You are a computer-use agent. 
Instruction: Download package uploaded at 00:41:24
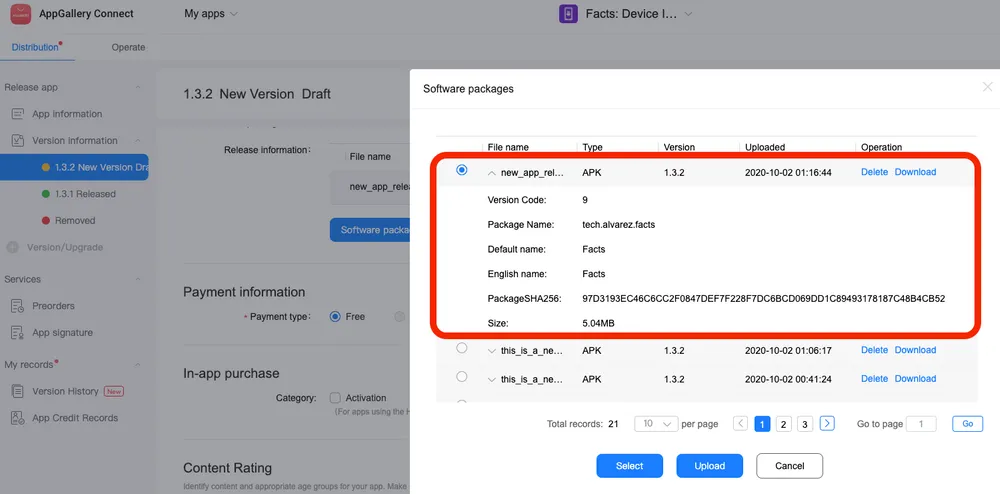click(x=915, y=379)
